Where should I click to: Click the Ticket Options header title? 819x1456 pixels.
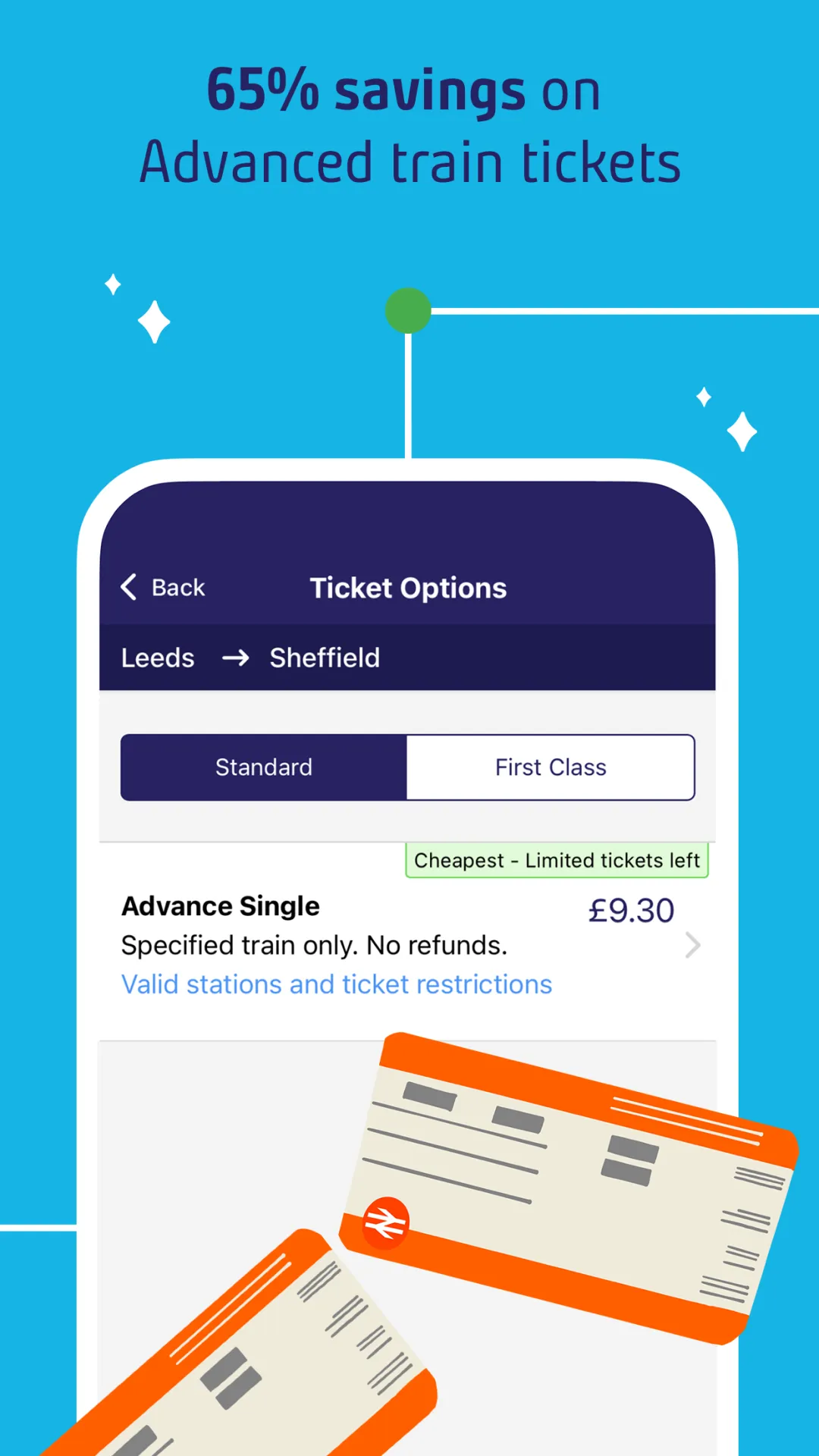pos(408,588)
